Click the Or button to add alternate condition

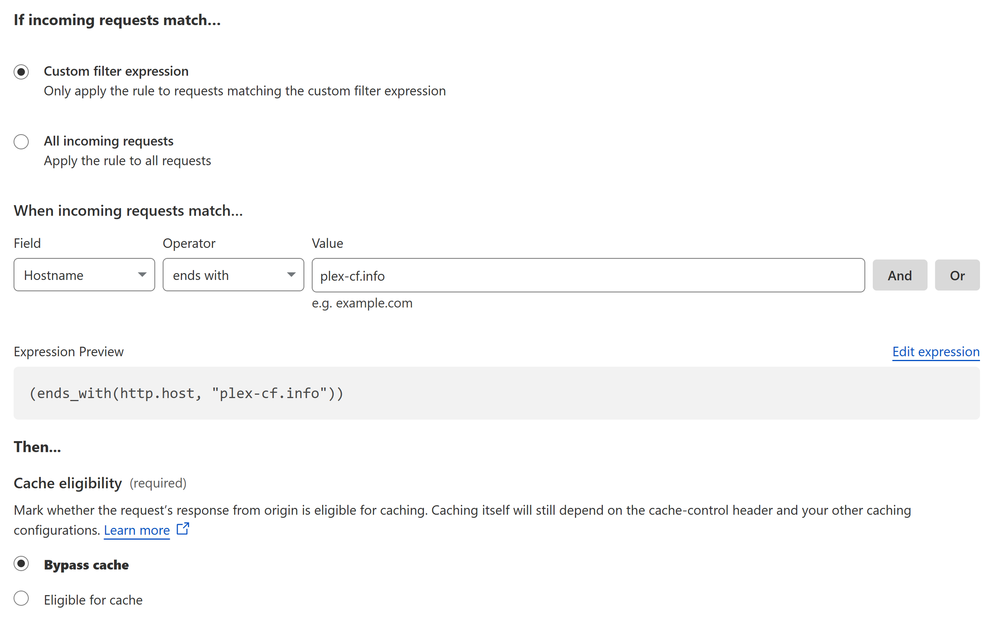point(957,274)
